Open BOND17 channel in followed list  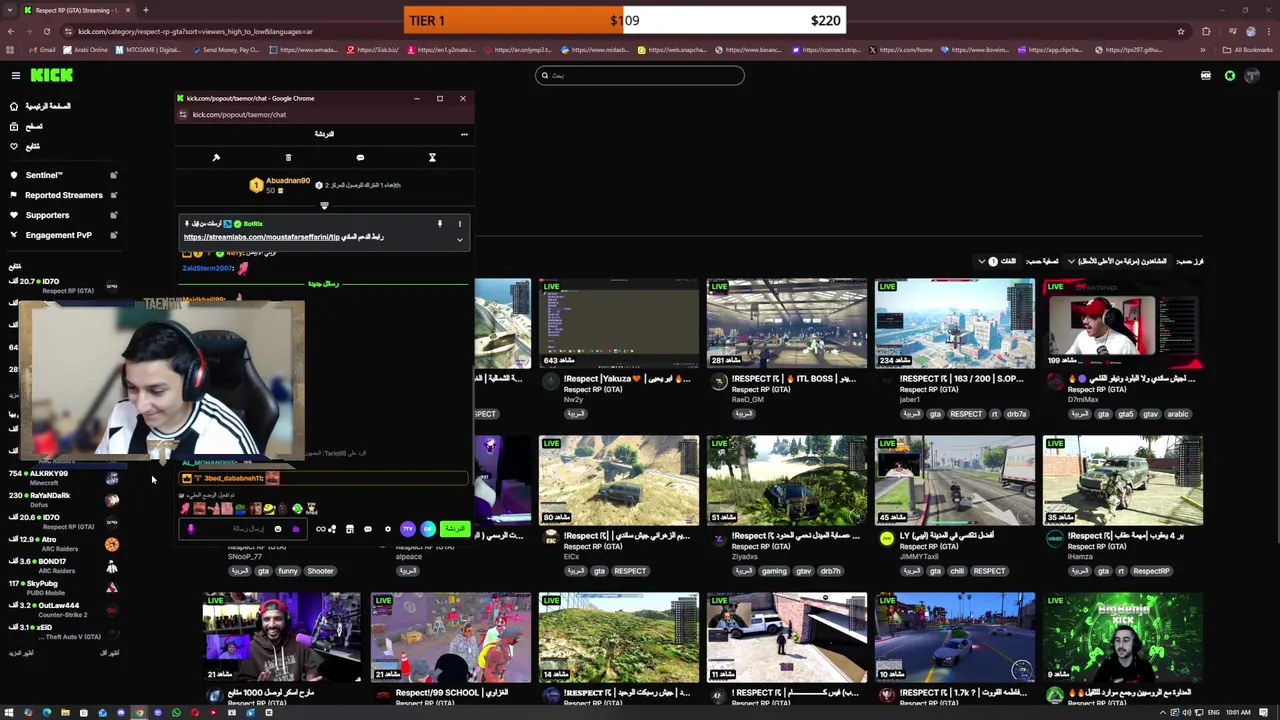click(62, 566)
